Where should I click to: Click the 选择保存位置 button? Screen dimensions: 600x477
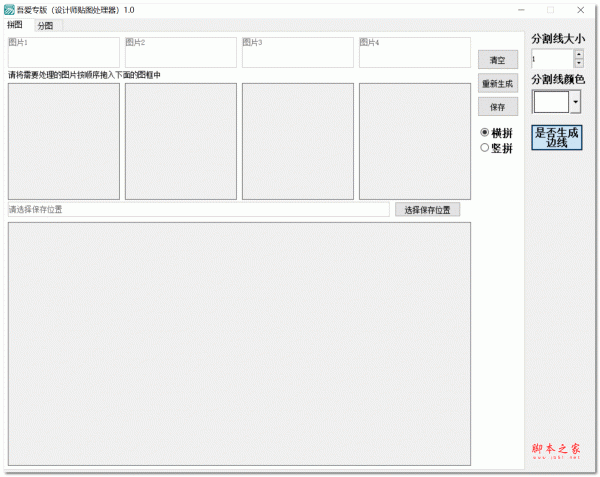[x=427, y=210]
